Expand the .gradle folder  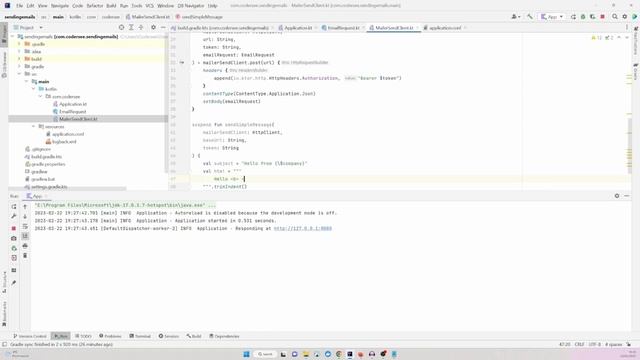(19, 44)
